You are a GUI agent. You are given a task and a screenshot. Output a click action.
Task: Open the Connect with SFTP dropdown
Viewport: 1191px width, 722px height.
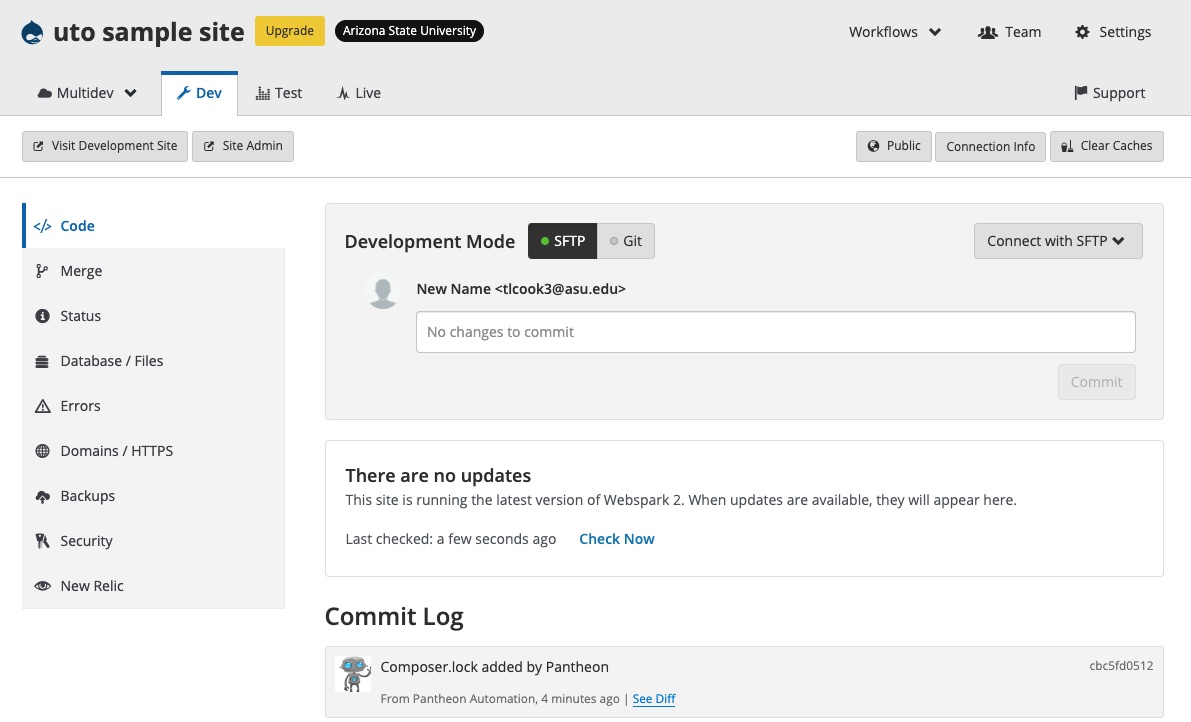(x=1058, y=241)
